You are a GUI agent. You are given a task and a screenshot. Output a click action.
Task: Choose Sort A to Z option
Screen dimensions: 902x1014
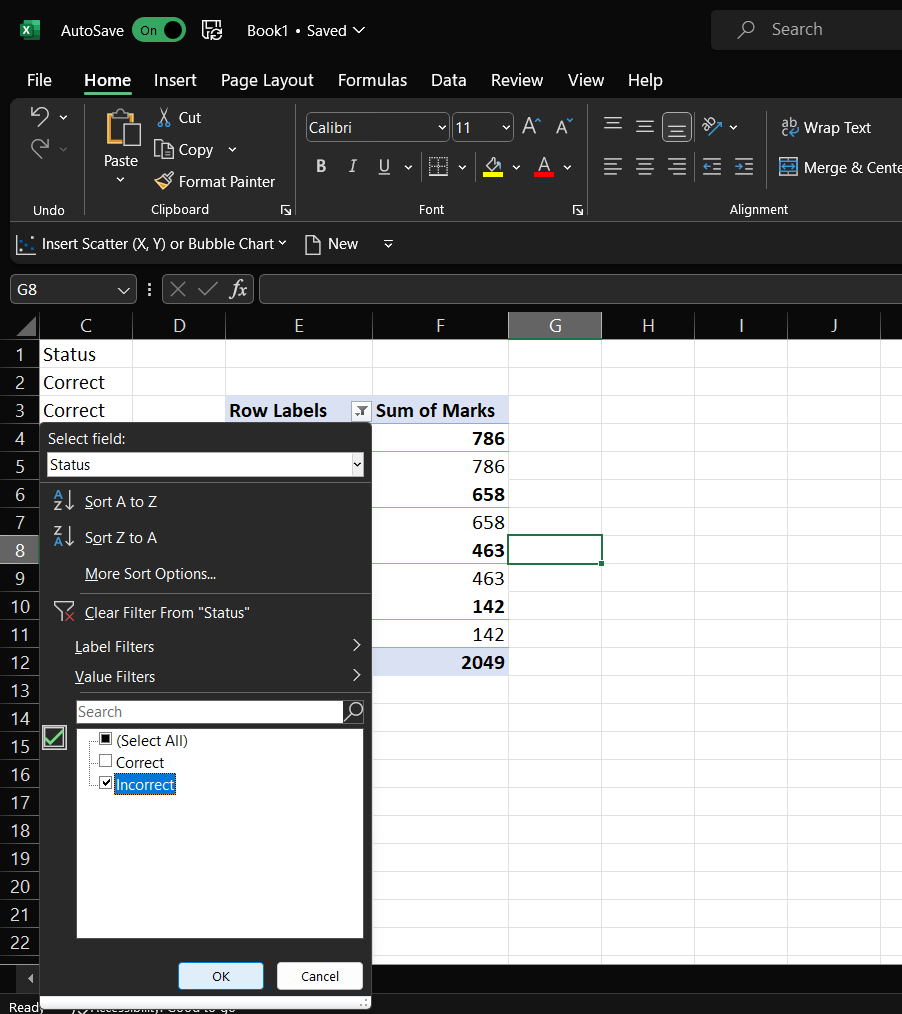coord(120,501)
